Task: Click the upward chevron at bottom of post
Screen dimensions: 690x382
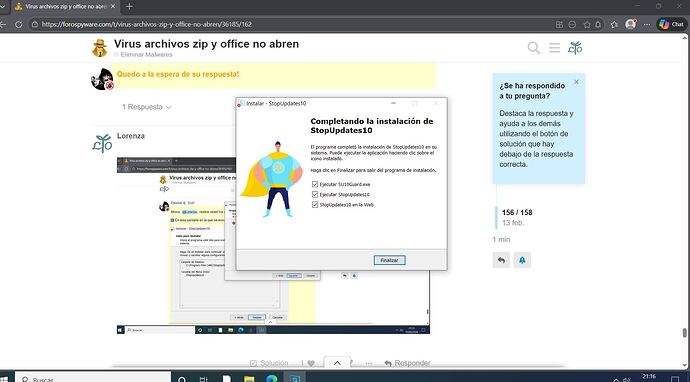Action: [x=337, y=363]
